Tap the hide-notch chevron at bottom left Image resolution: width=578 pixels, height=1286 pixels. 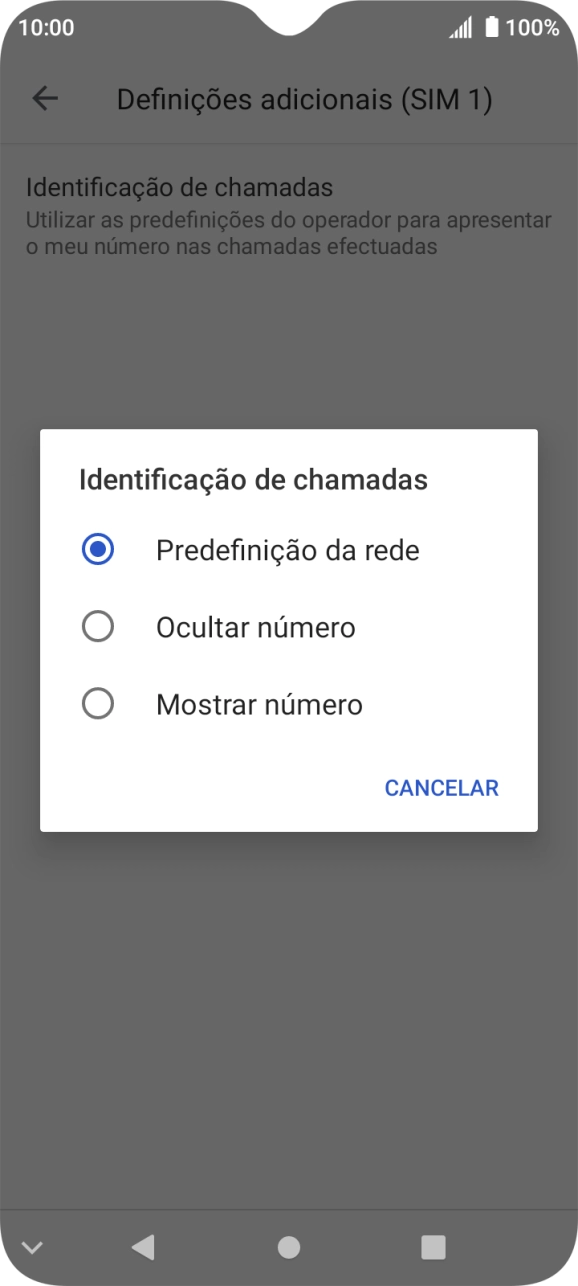click(32, 1246)
